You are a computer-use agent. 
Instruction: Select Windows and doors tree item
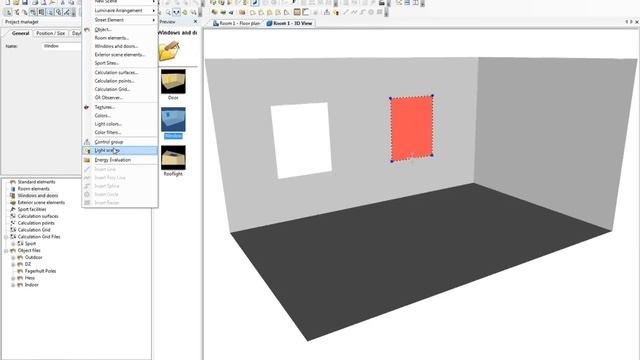point(38,196)
